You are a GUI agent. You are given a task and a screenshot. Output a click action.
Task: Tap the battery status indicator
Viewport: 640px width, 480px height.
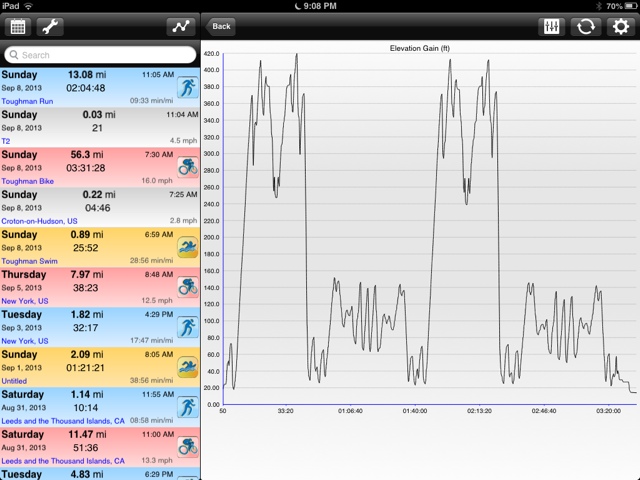click(631, 6)
